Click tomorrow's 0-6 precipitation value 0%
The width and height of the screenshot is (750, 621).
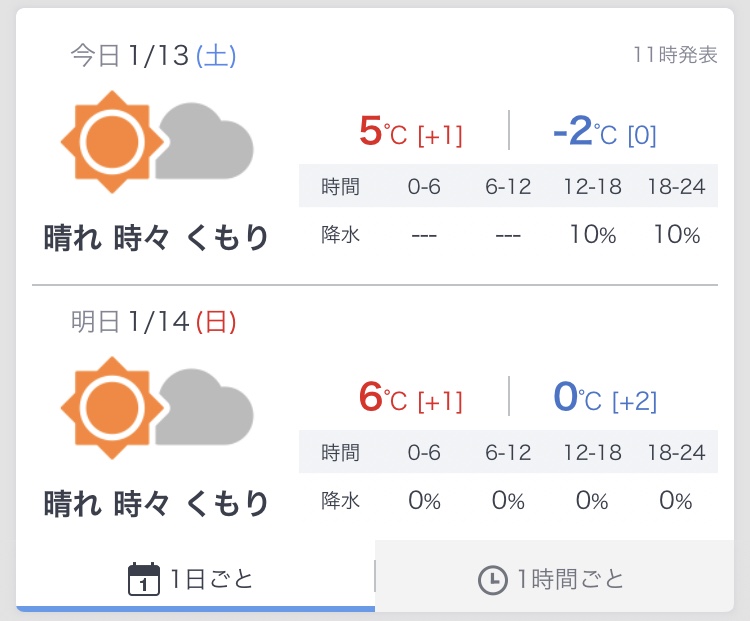tap(424, 501)
